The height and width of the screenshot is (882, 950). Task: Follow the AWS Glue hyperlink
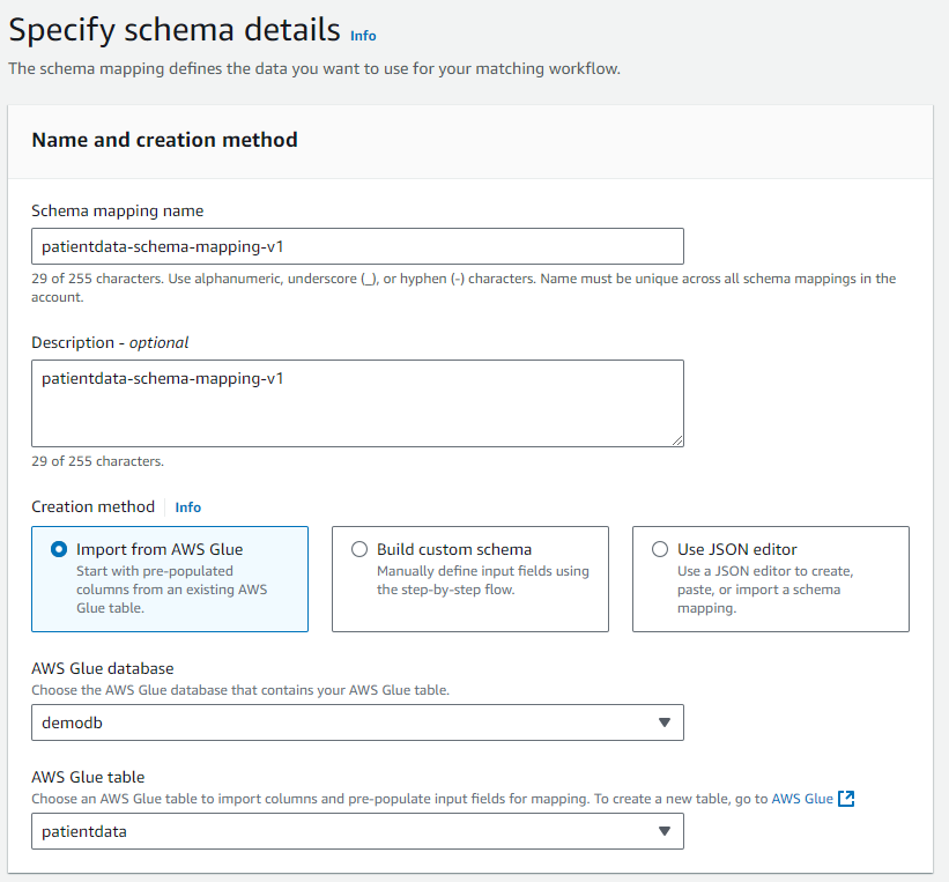(x=803, y=798)
